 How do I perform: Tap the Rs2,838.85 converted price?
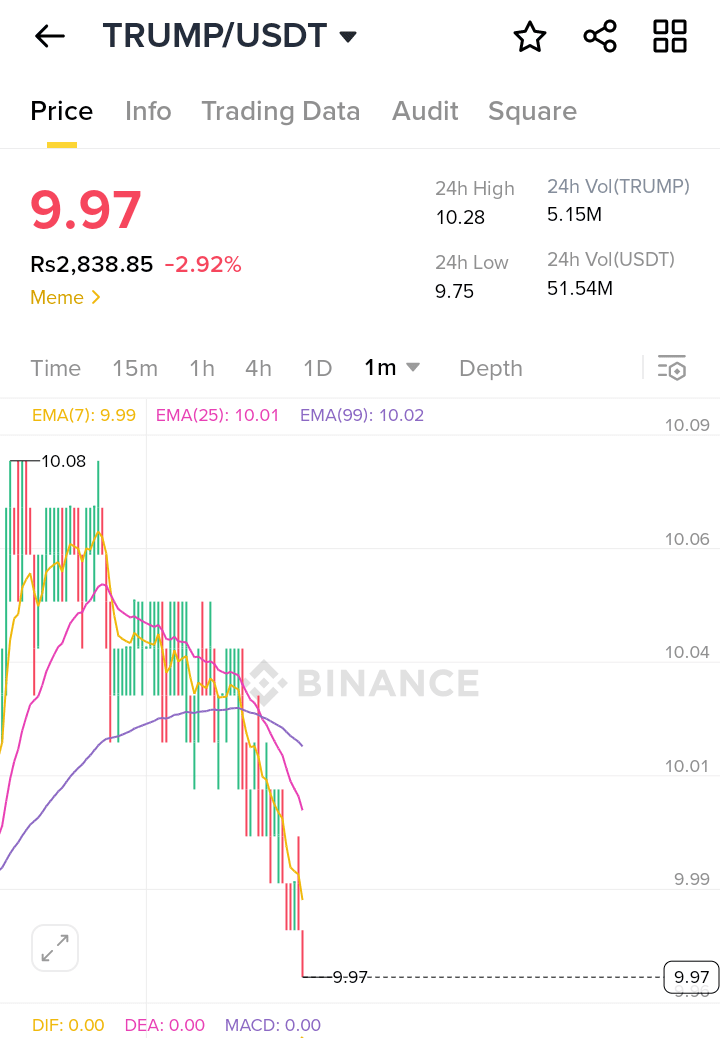pyautogui.click(x=92, y=264)
